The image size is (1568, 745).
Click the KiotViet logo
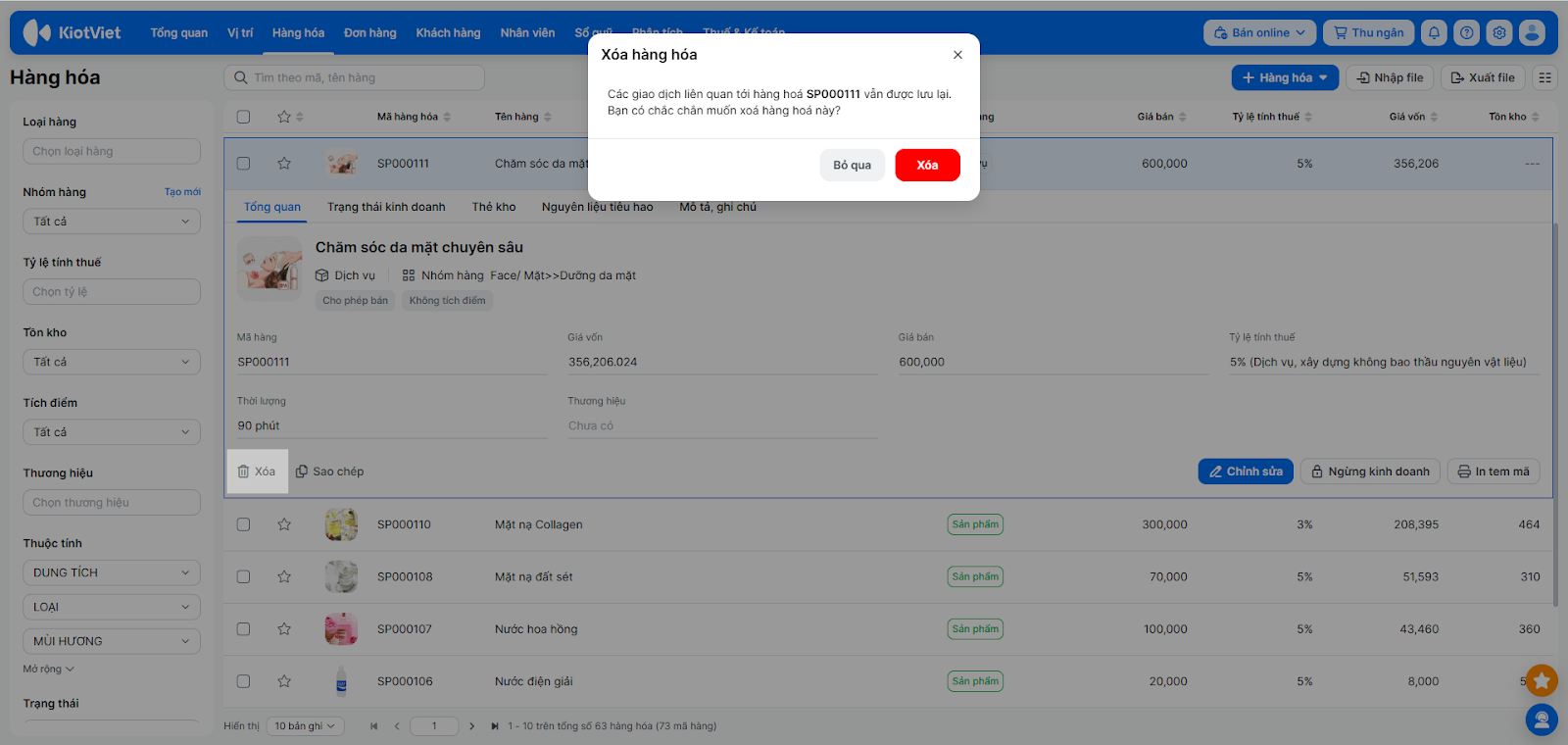(x=72, y=32)
